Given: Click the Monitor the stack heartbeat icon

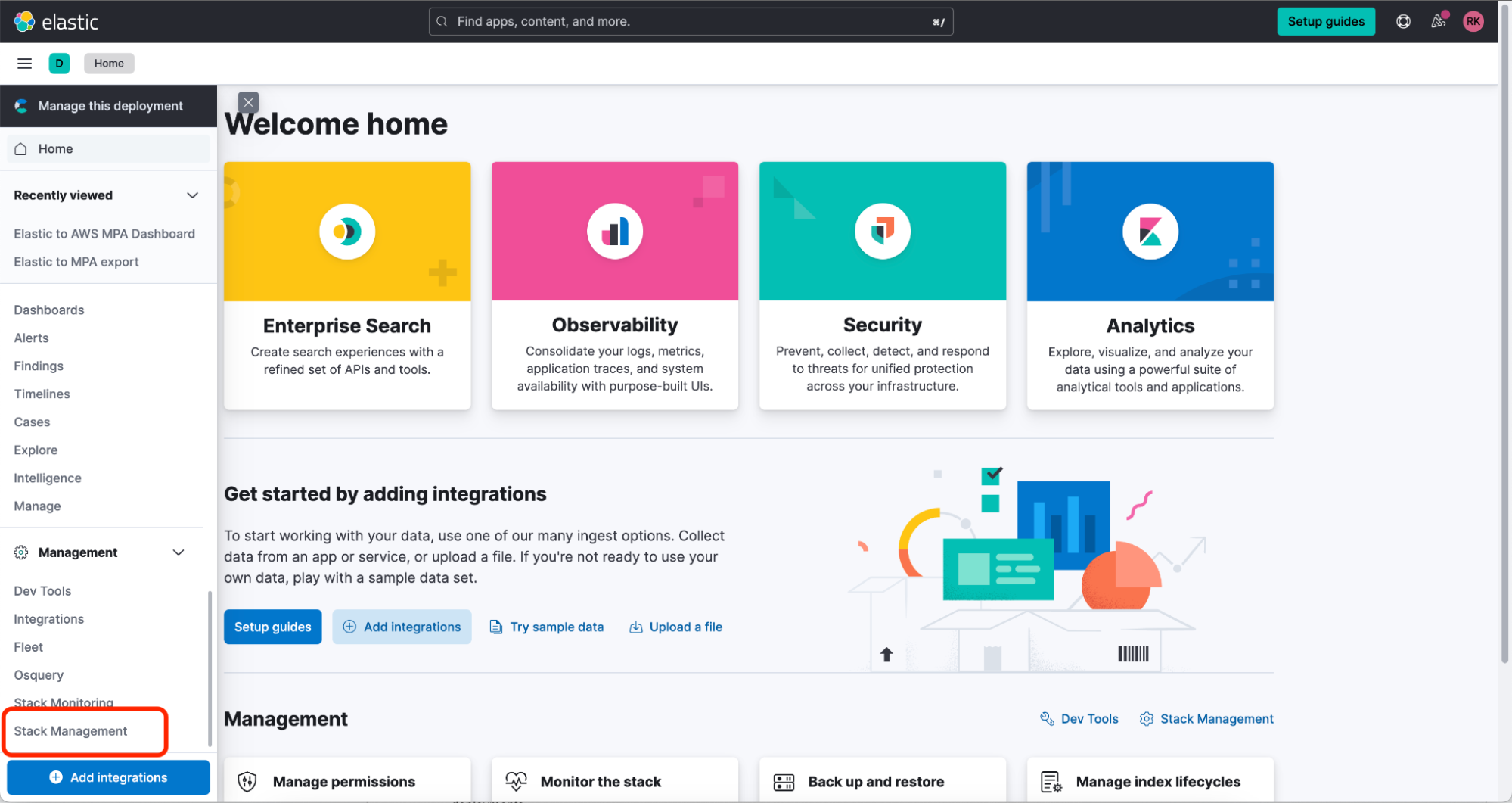Looking at the screenshot, I should 516,782.
